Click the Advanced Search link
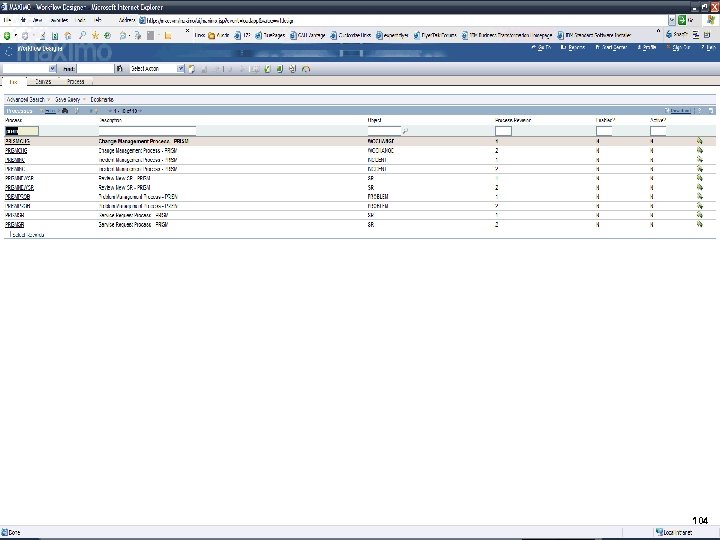 pos(25,100)
